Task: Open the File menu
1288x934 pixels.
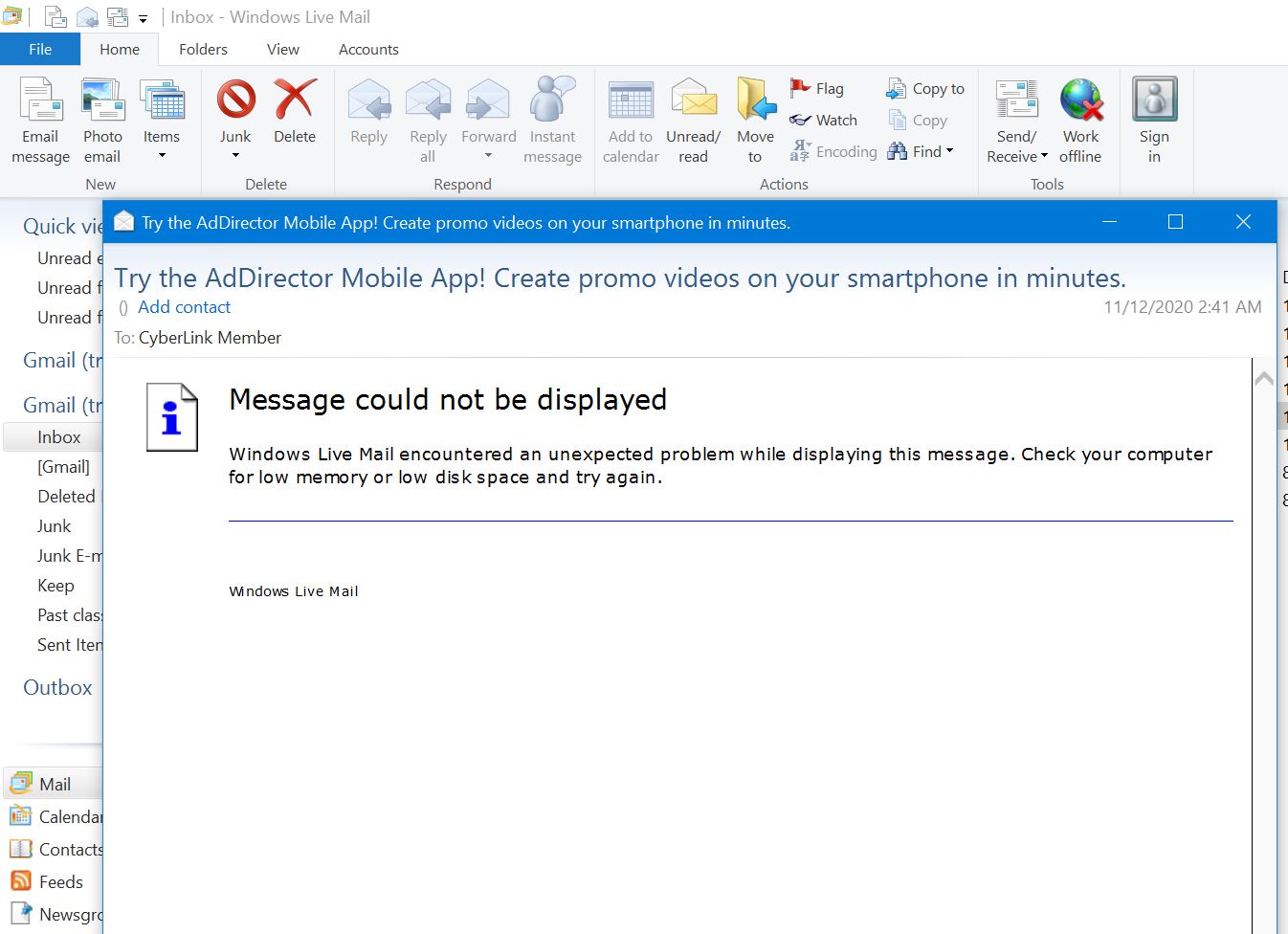Action: tap(40, 50)
